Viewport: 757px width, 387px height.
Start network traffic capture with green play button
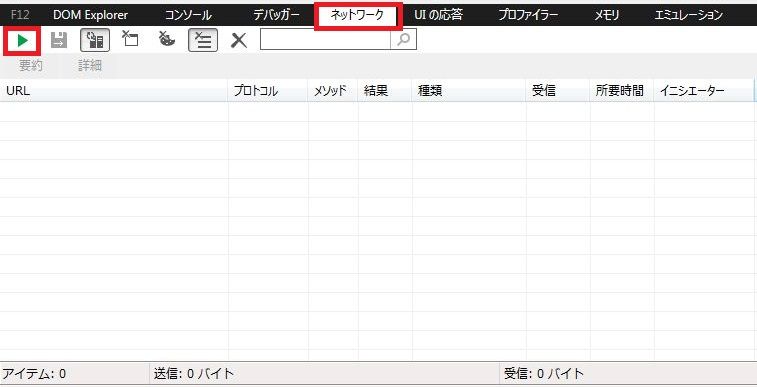tap(22, 41)
